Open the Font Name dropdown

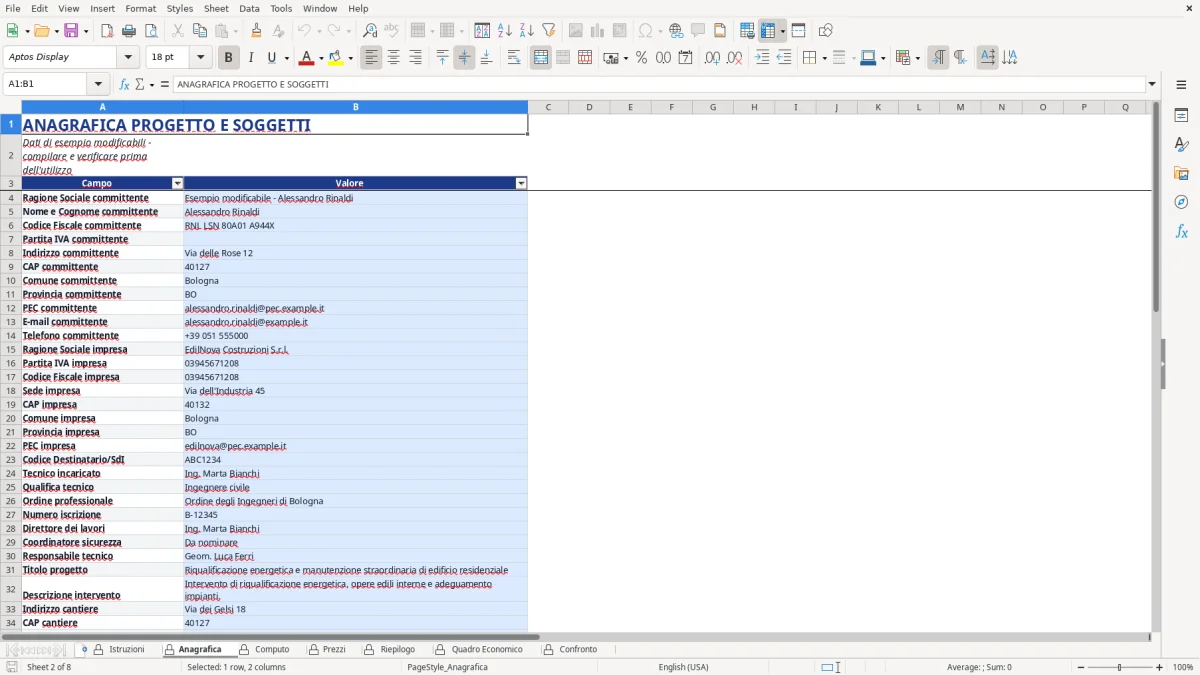pyautogui.click(x=127, y=58)
